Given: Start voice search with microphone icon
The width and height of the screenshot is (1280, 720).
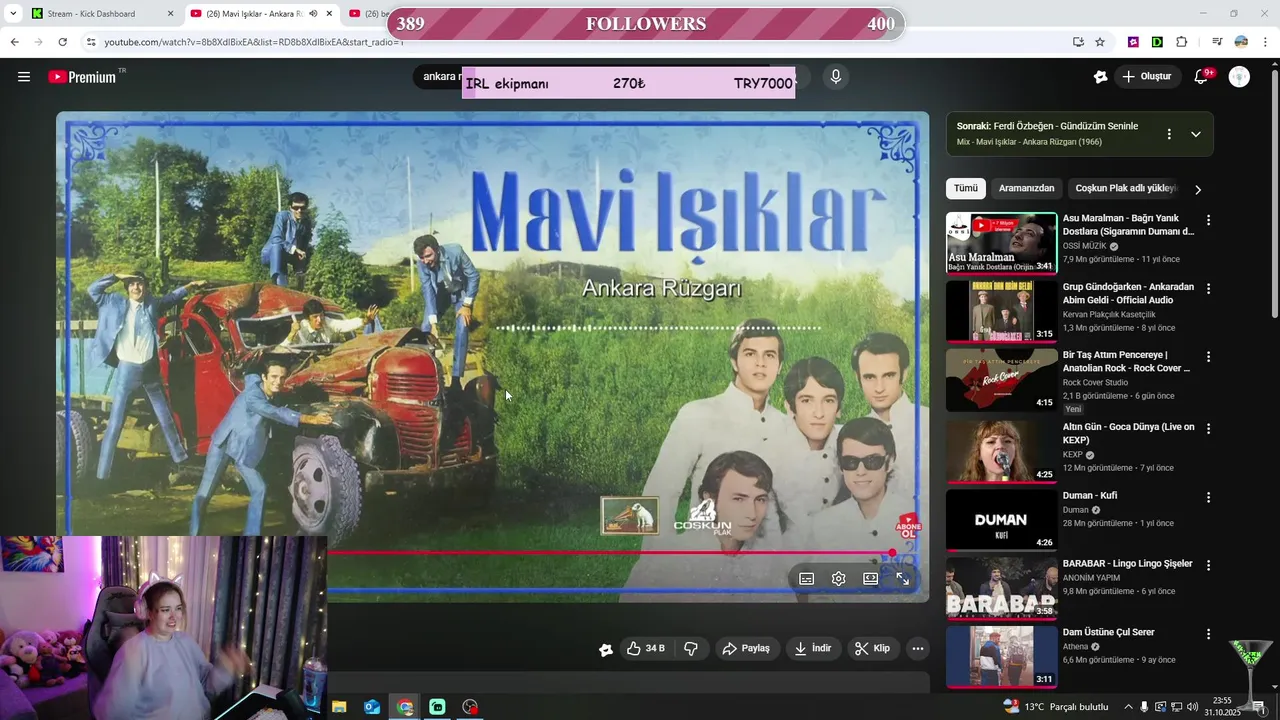Looking at the screenshot, I should point(836,77).
